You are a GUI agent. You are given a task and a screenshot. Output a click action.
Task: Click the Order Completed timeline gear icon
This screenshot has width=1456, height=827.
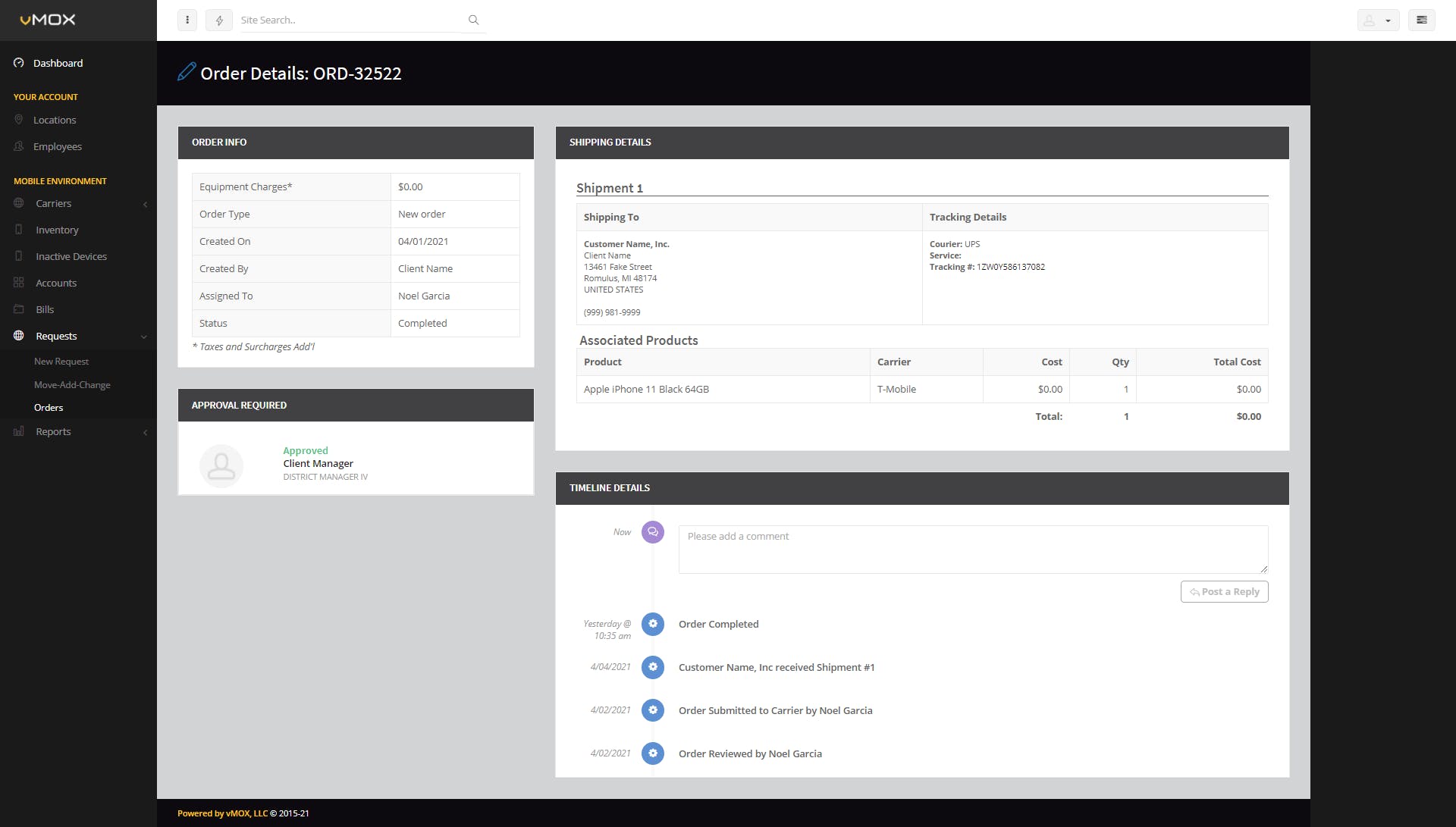652,624
